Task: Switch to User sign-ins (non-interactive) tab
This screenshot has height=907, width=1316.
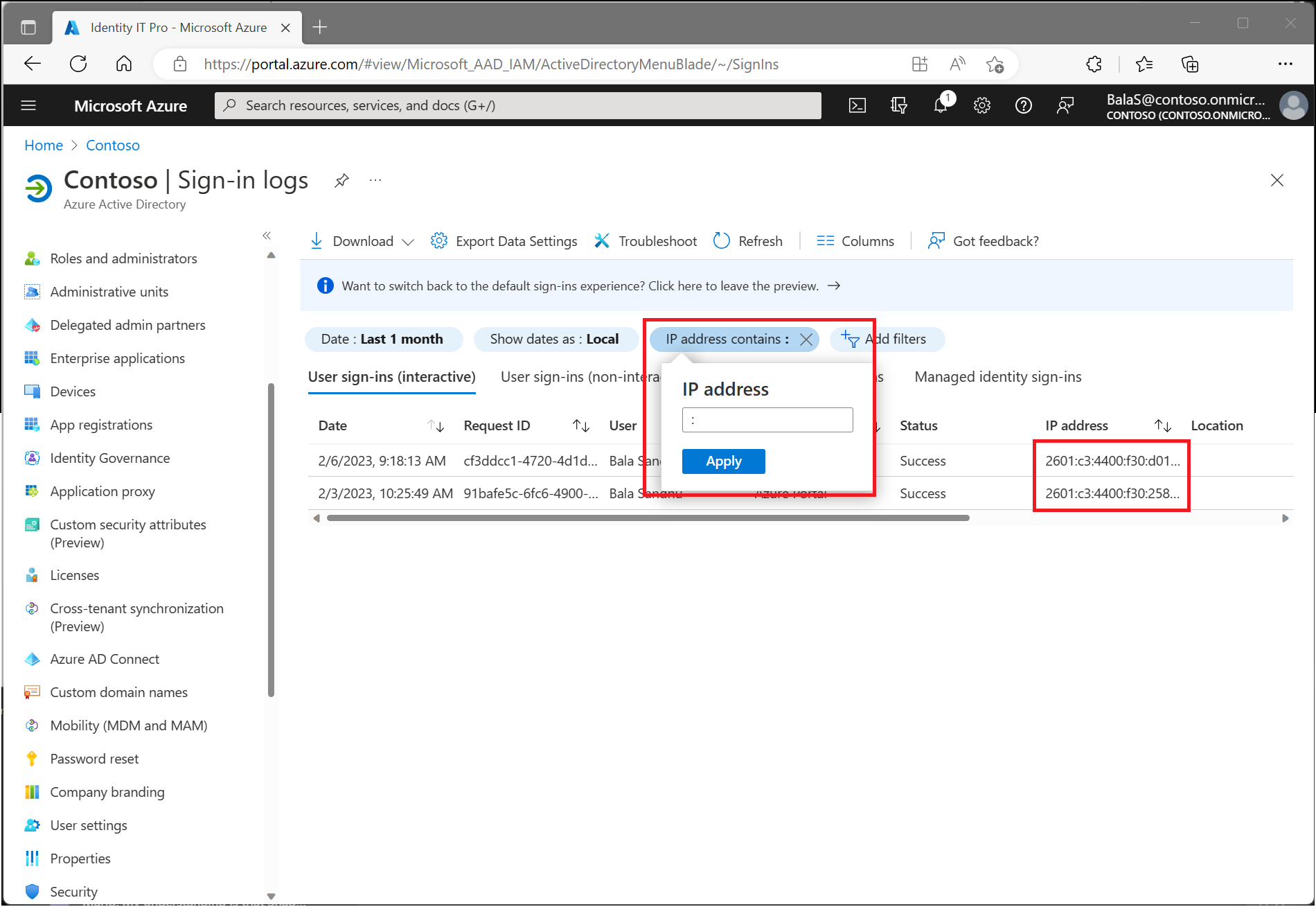Action: click(x=580, y=377)
